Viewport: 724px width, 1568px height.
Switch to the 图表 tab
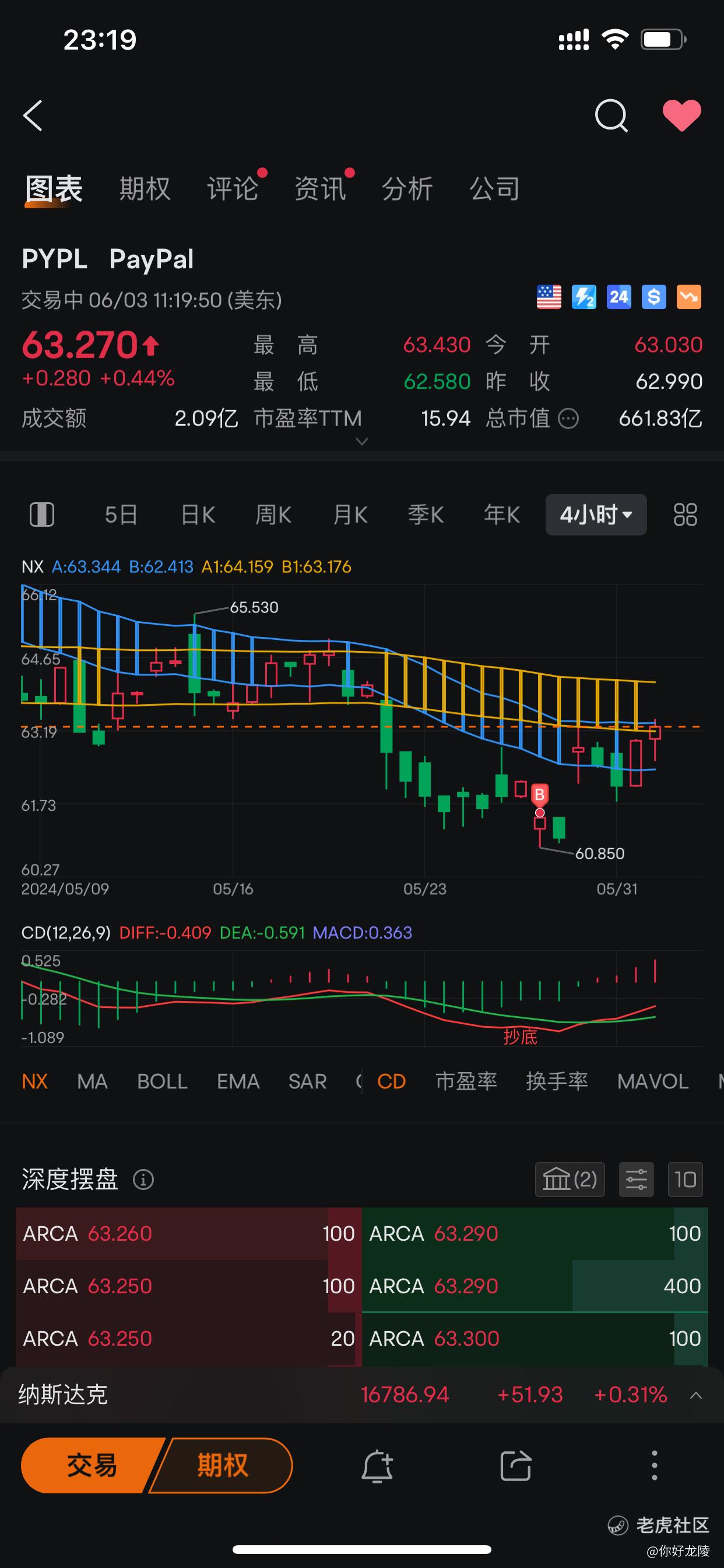tap(54, 188)
